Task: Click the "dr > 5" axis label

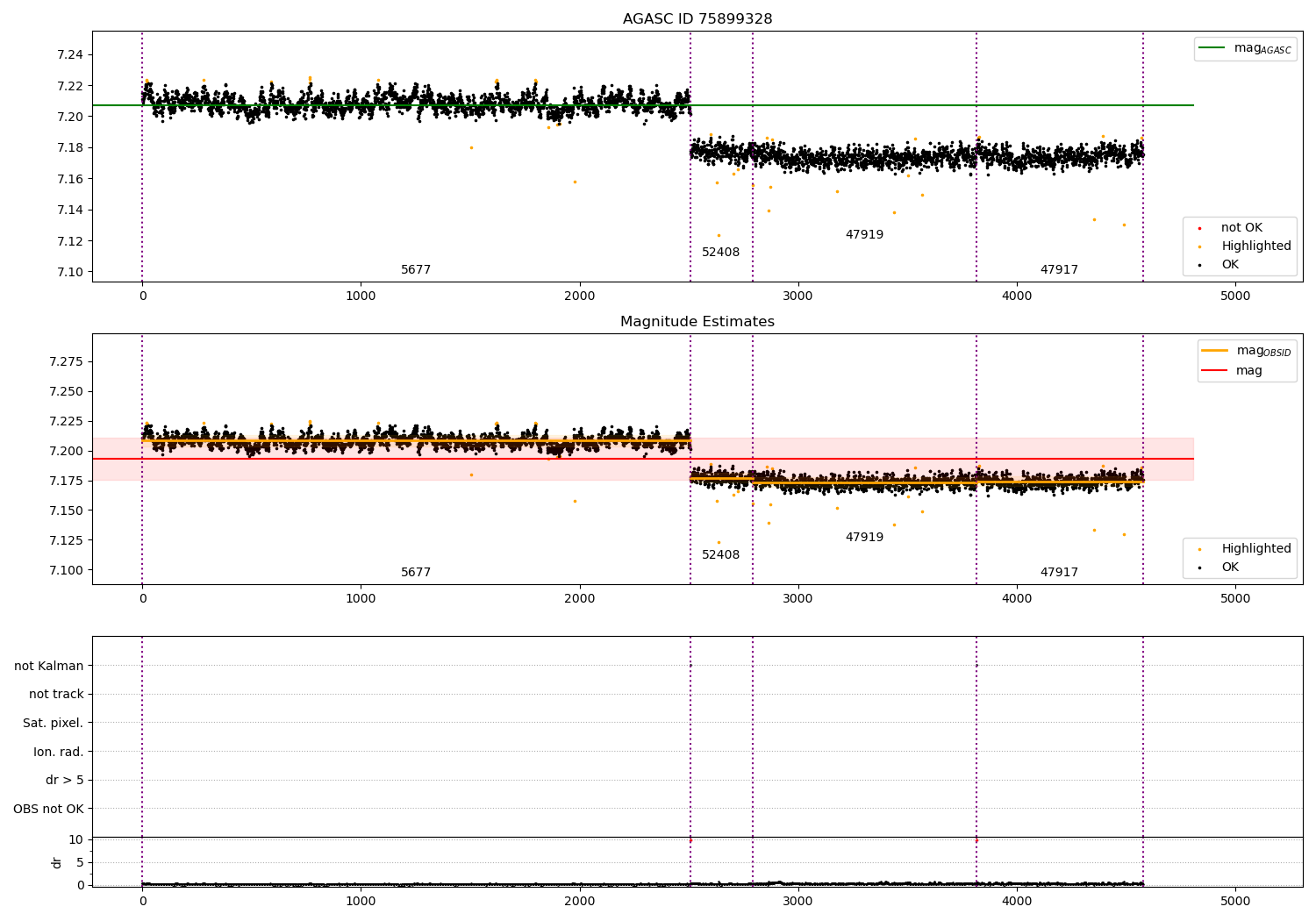Action: click(x=65, y=781)
